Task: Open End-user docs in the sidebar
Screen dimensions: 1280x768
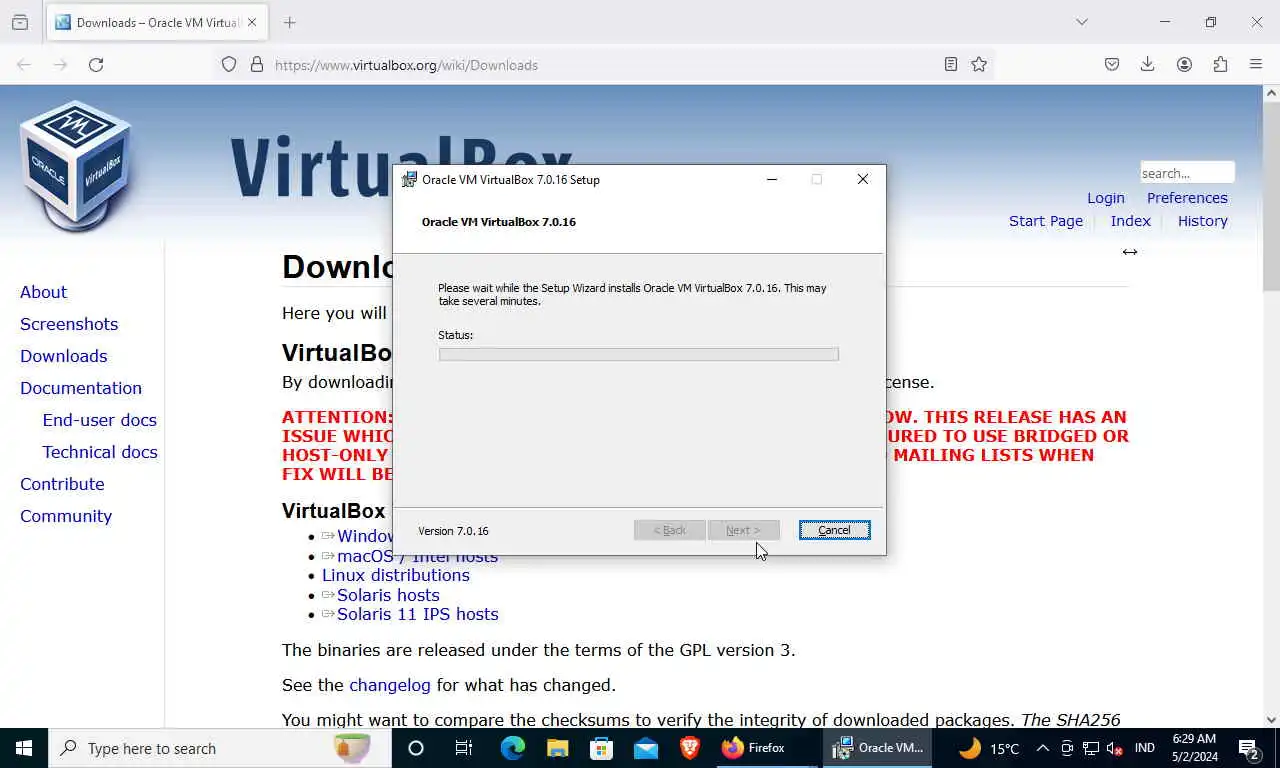Action: click(100, 420)
